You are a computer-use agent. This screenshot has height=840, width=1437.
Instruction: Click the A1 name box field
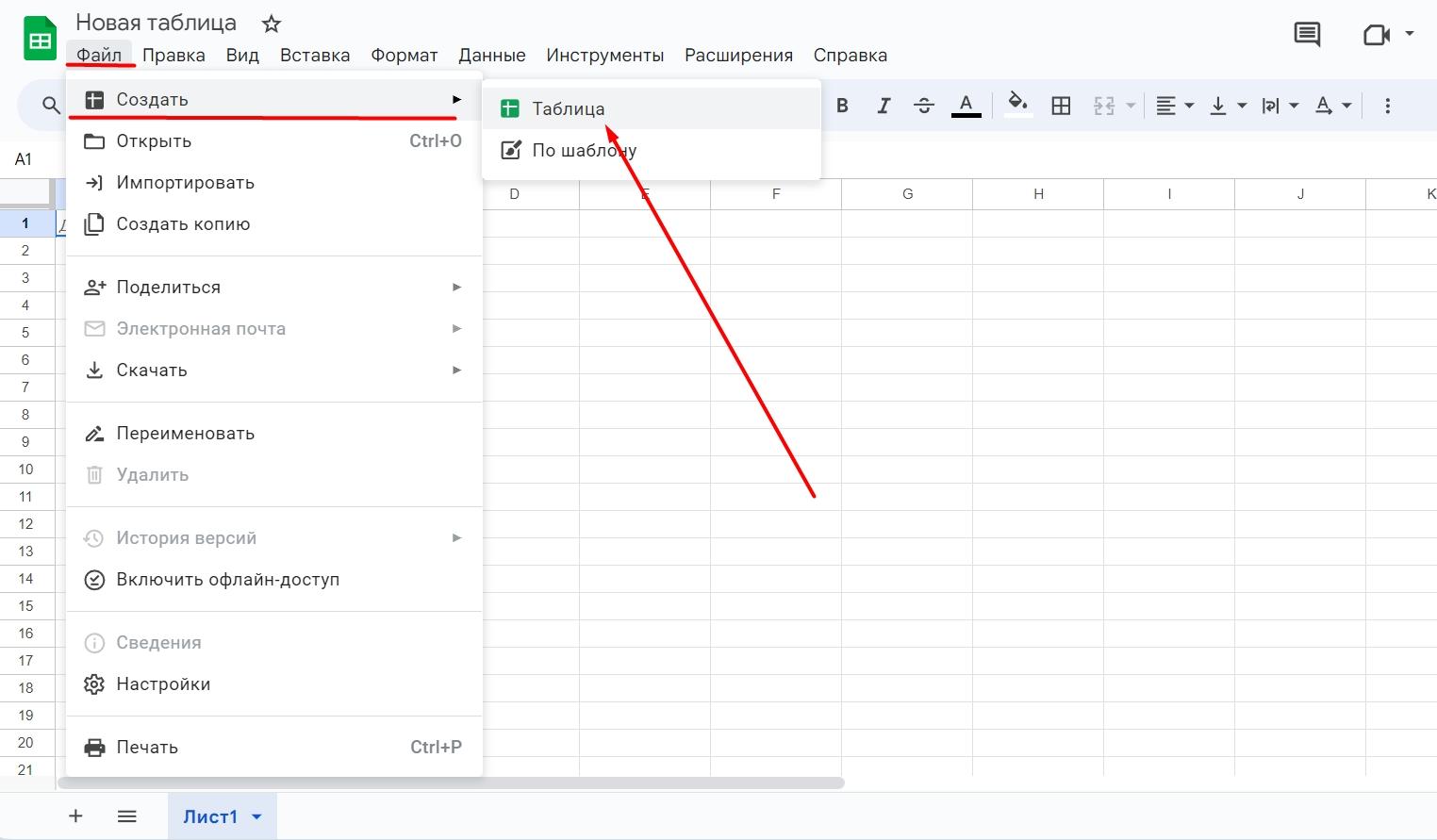point(25,159)
